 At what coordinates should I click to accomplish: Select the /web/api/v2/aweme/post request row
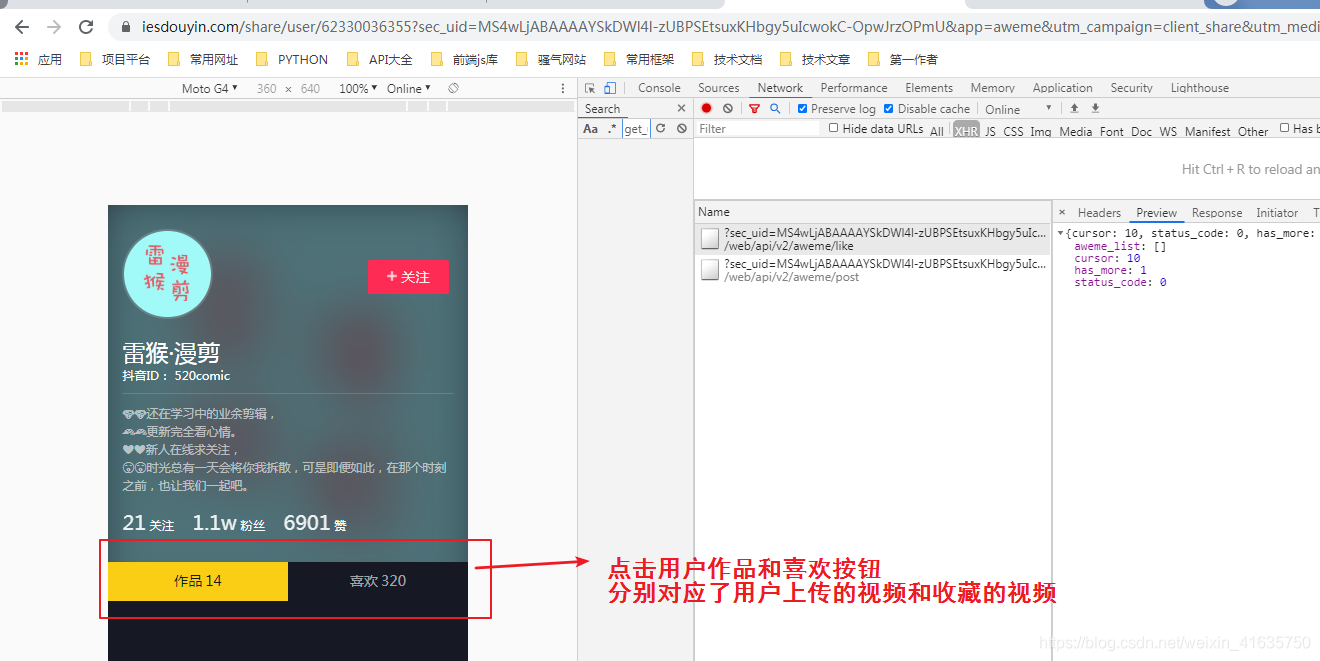pos(873,270)
